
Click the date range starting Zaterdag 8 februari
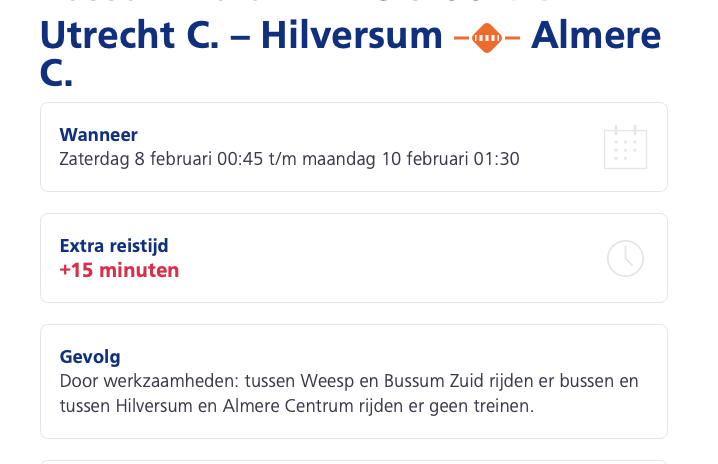[x=289, y=159]
